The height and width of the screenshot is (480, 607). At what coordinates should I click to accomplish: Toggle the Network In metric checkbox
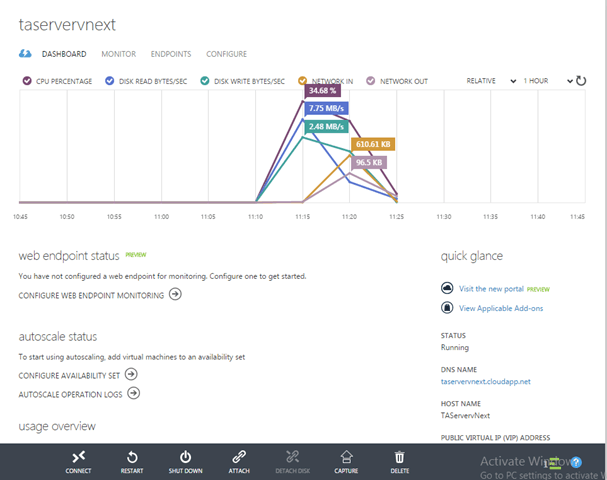point(302,81)
